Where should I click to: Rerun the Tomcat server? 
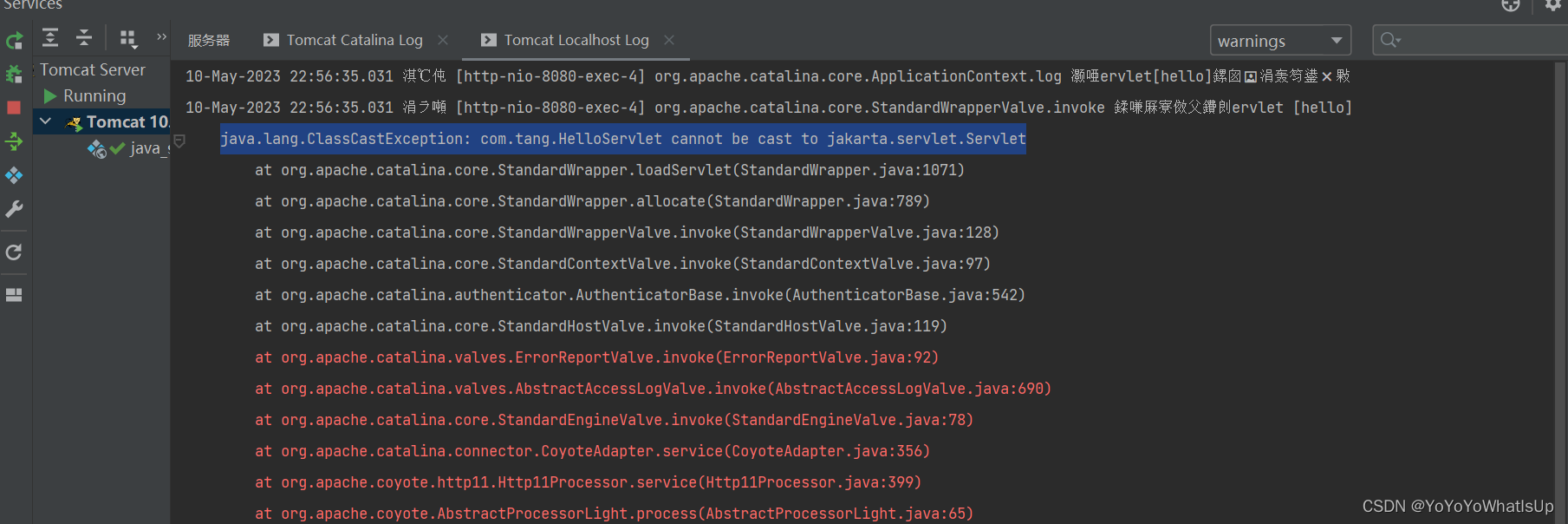[x=14, y=40]
